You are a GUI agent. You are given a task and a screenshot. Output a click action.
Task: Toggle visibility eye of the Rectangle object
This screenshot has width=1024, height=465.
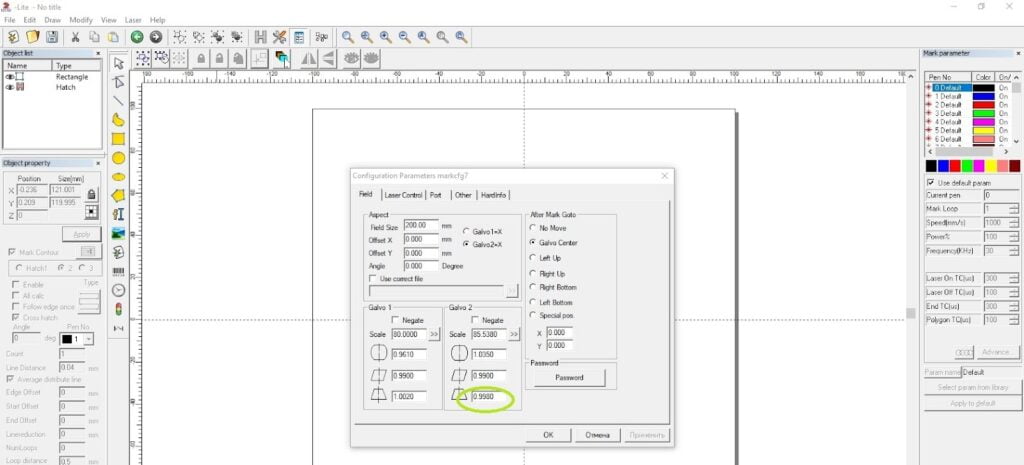point(10,77)
